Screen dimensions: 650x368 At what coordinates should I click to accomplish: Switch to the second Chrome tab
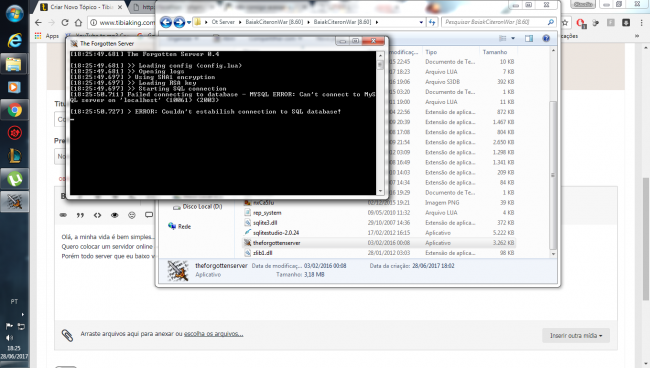tap(142, 7)
